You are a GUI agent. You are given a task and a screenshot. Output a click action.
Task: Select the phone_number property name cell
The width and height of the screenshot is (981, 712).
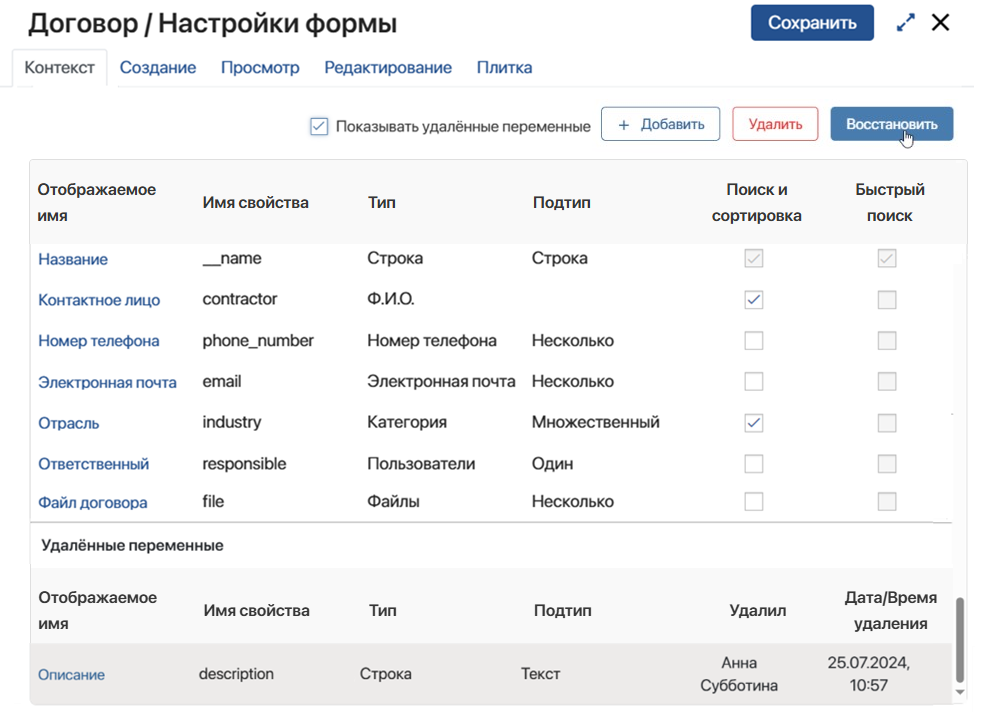(258, 341)
